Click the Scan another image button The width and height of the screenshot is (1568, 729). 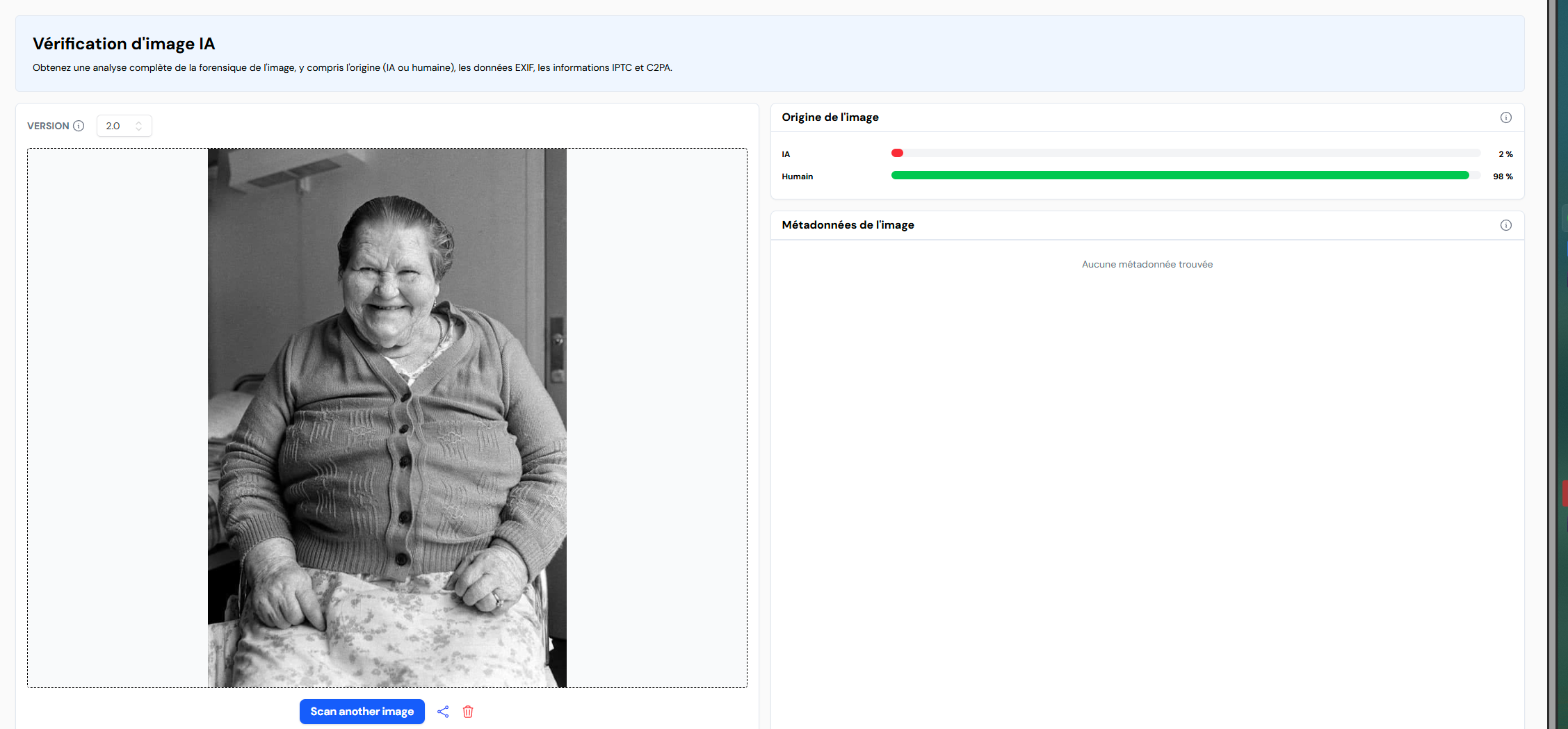coord(362,711)
